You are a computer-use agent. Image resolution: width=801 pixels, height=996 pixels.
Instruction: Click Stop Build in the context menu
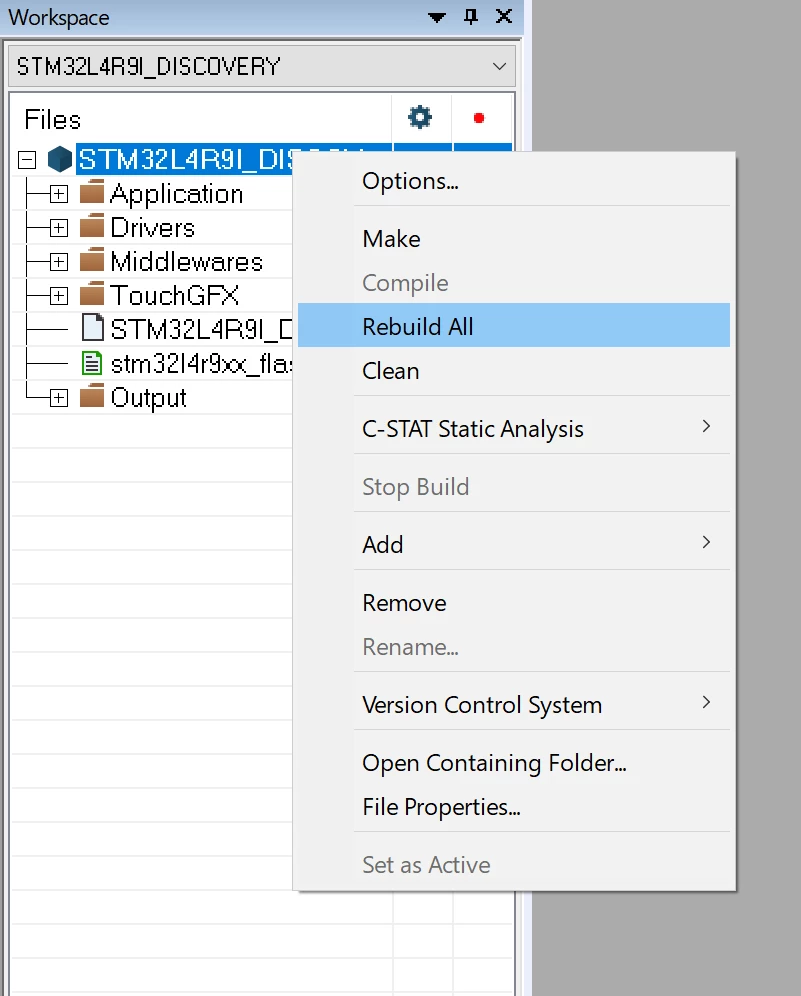(514, 487)
